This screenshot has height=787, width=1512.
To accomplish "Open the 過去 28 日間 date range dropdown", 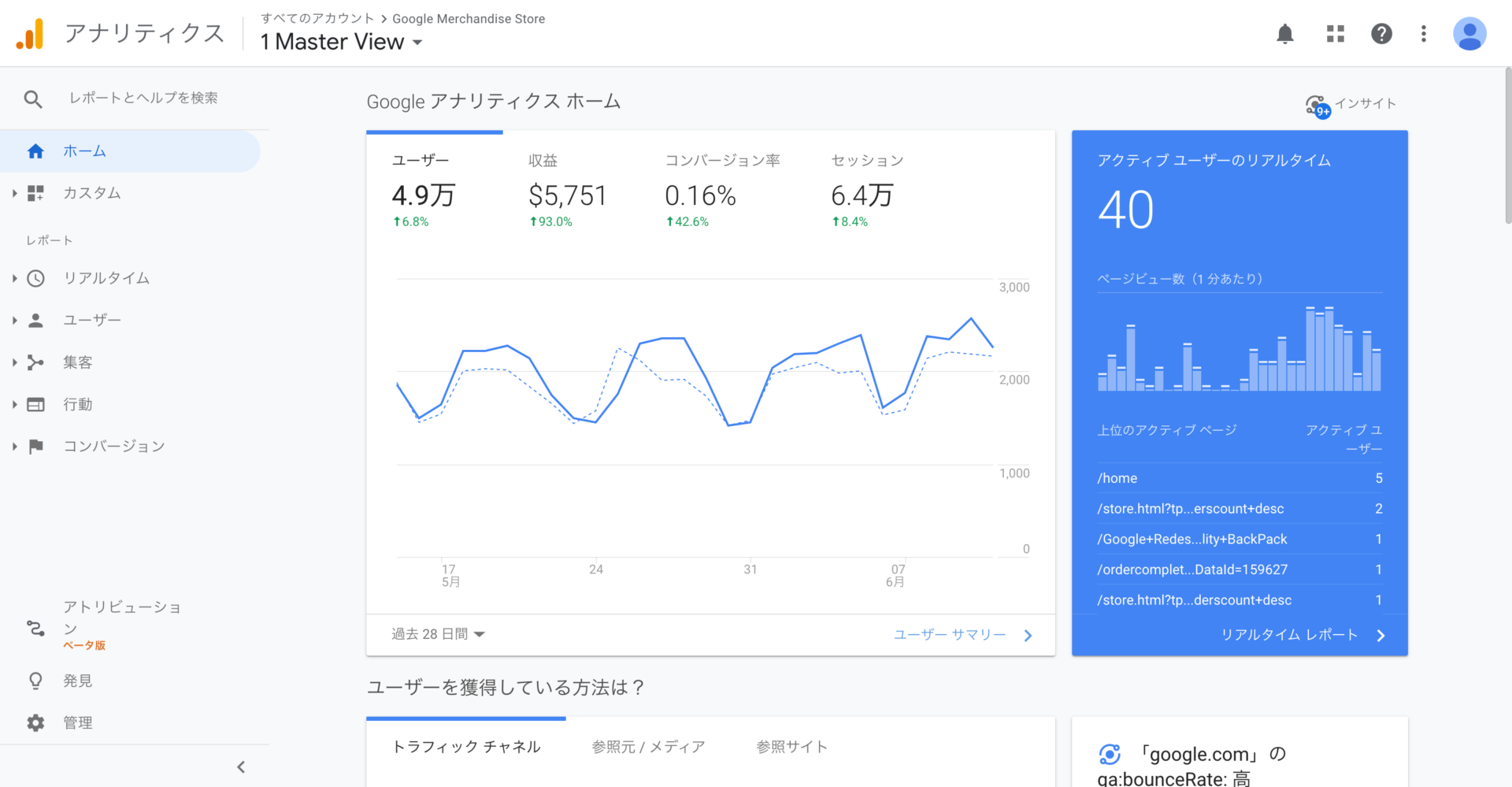I will tap(438, 634).
